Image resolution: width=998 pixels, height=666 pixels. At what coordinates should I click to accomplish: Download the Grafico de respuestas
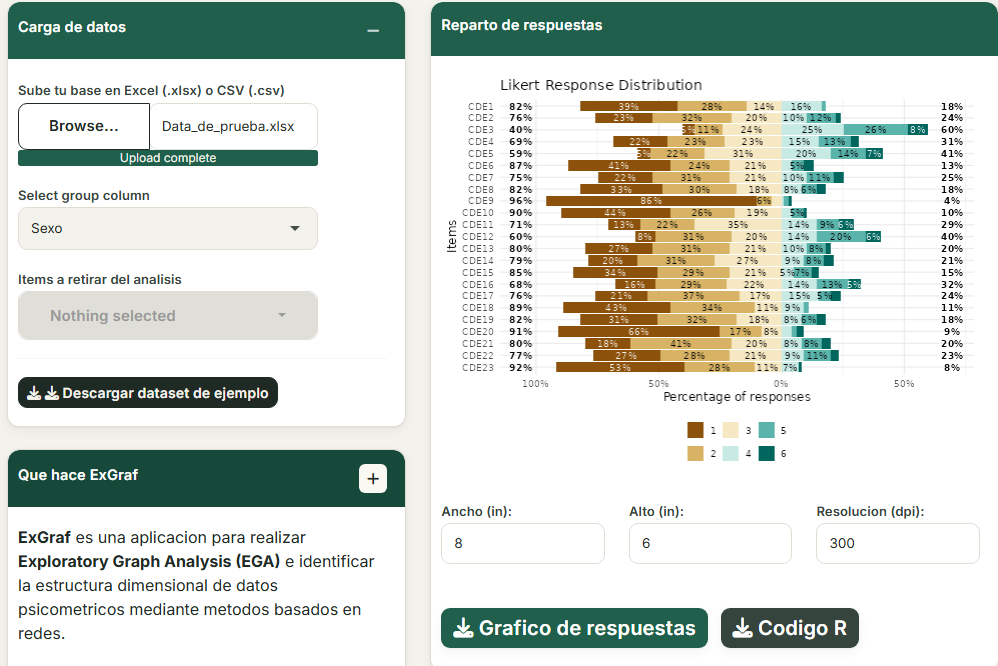[x=574, y=628]
